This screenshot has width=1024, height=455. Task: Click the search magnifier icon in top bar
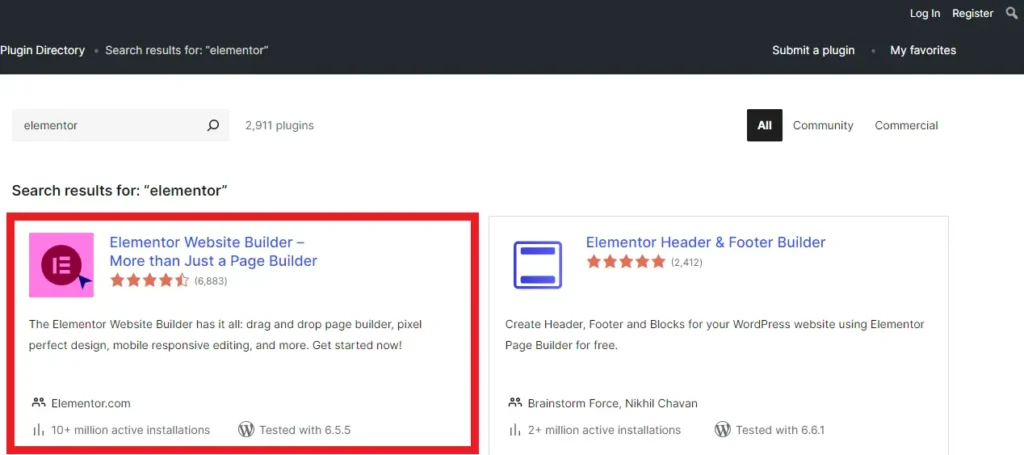1011,13
